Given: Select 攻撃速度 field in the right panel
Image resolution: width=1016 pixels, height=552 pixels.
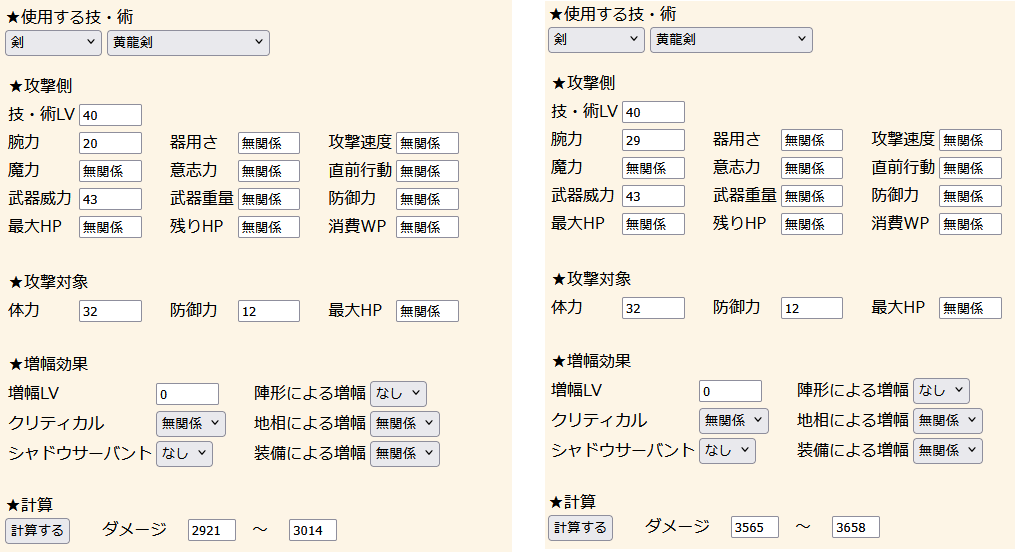Looking at the screenshot, I should [x=970, y=140].
